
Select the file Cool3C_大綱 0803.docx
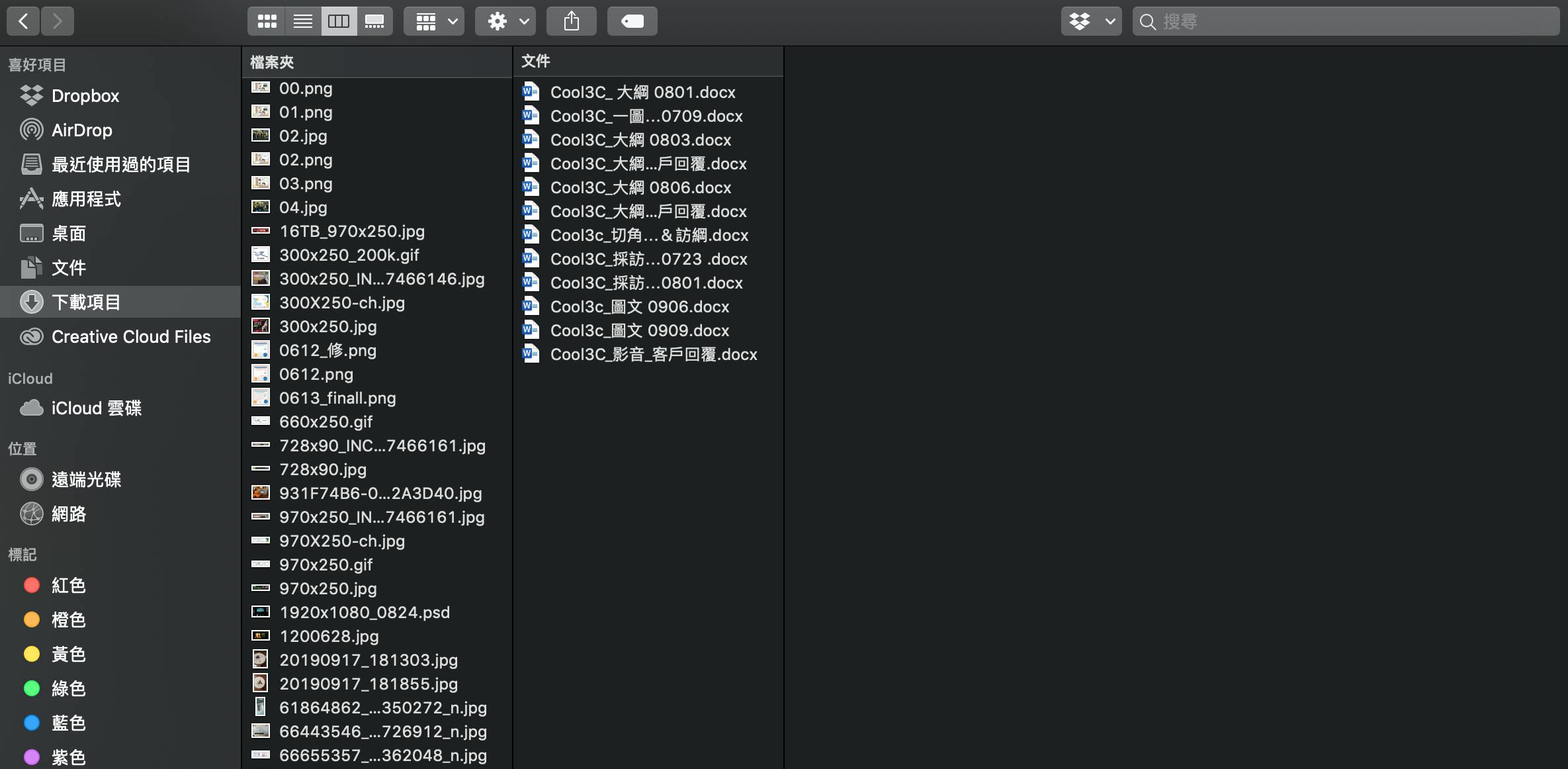[x=640, y=140]
